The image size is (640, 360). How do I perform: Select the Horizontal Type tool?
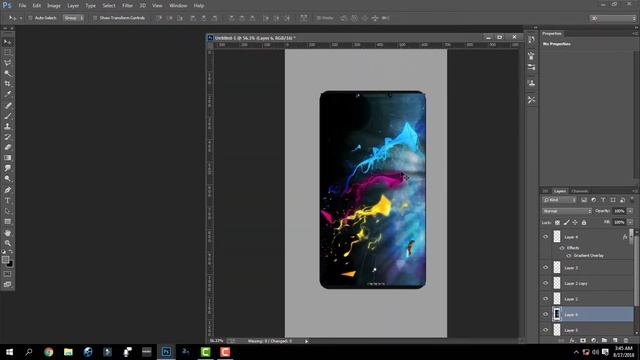7,200
